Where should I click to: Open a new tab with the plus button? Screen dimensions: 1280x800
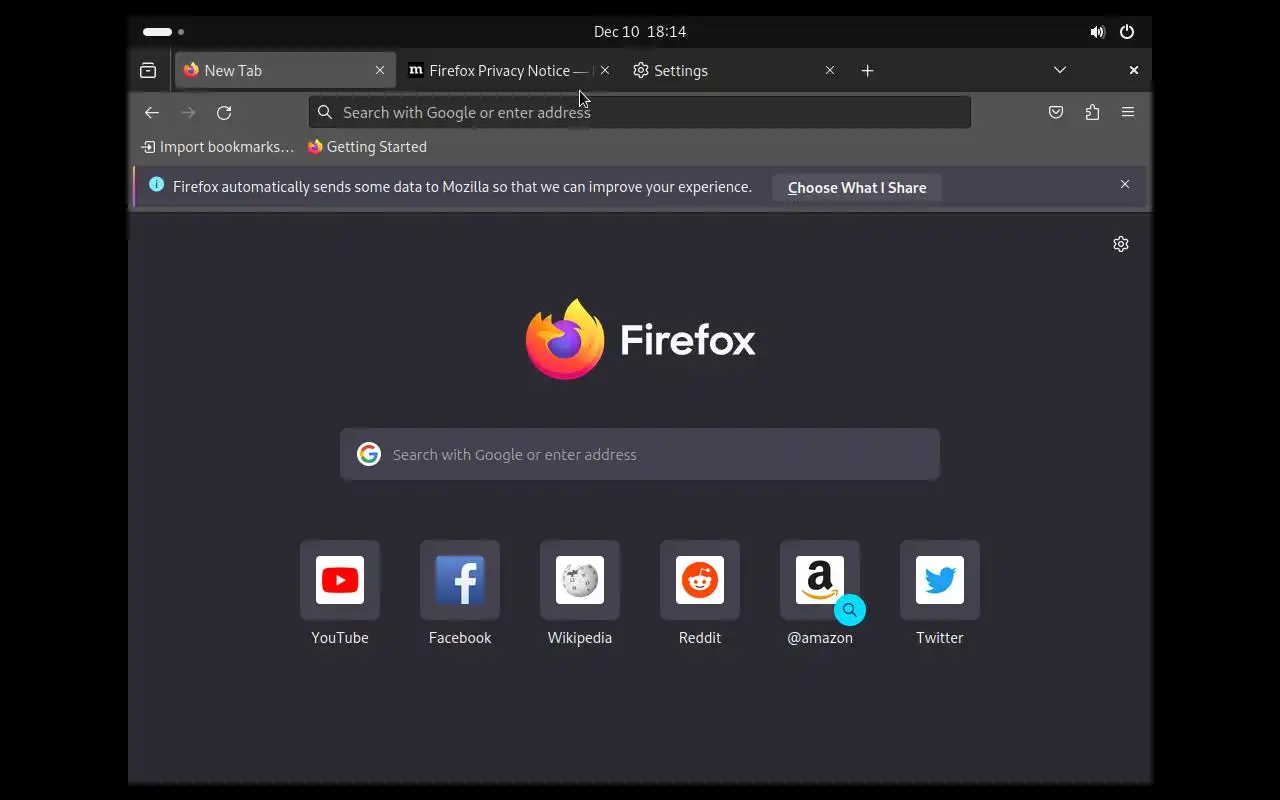click(x=867, y=70)
